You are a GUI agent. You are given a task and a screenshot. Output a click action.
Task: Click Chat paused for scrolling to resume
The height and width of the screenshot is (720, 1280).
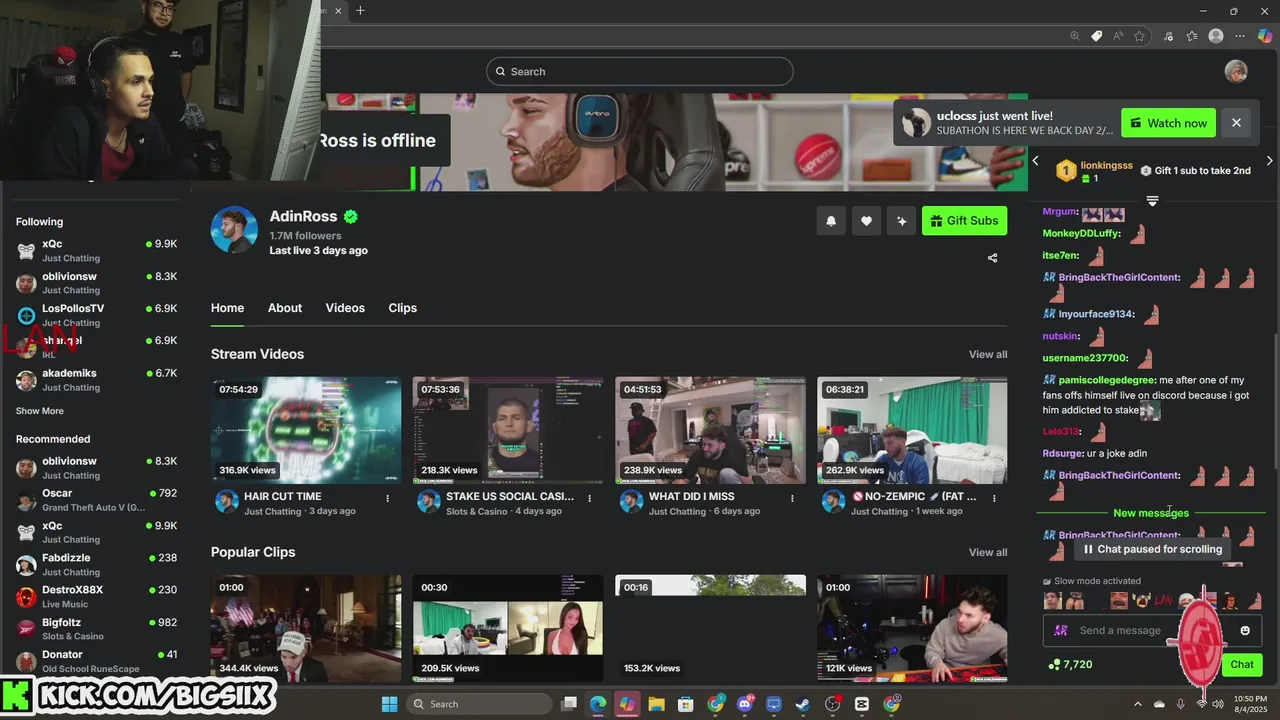[1151, 549]
